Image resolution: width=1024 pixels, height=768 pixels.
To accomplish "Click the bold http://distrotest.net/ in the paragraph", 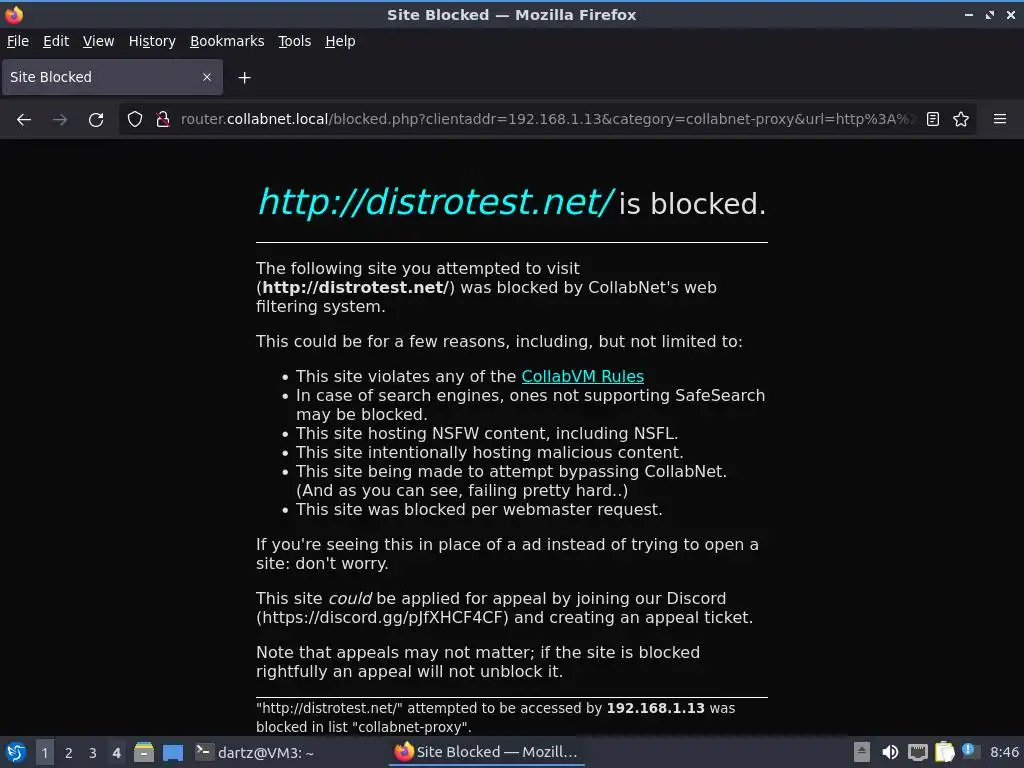I will point(355,288).
